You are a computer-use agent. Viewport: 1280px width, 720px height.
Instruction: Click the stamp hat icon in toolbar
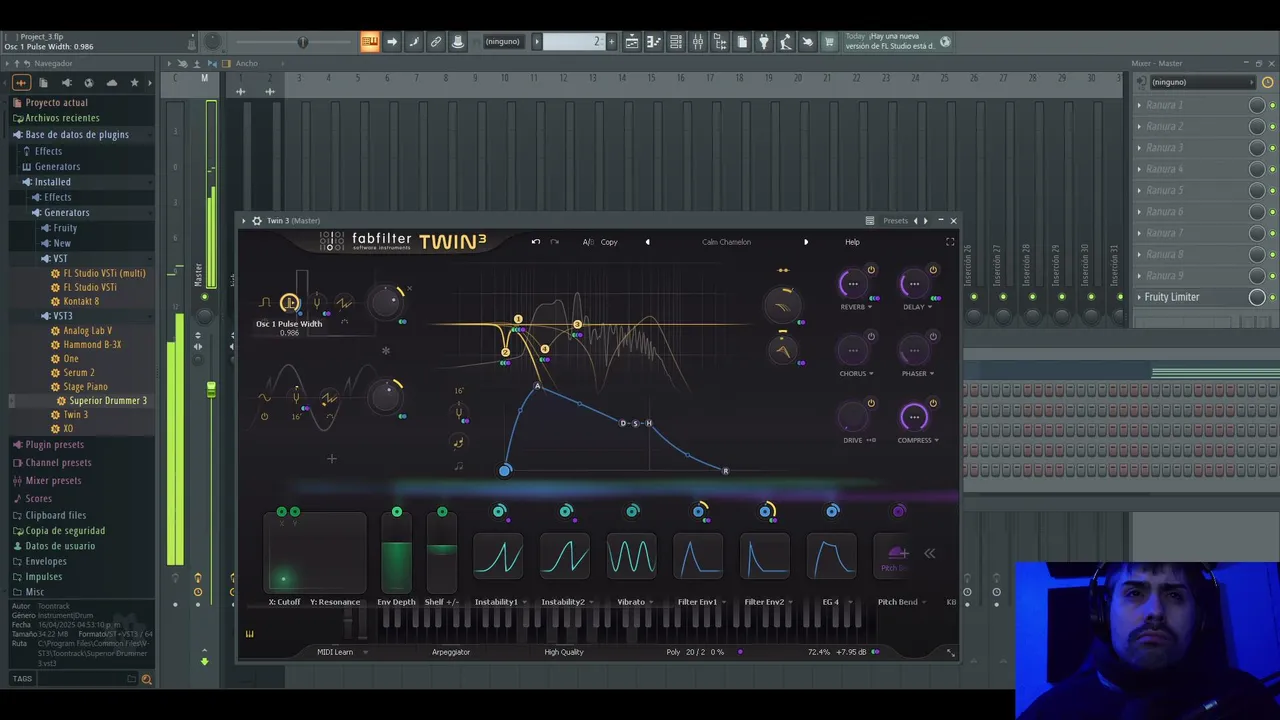458,42
